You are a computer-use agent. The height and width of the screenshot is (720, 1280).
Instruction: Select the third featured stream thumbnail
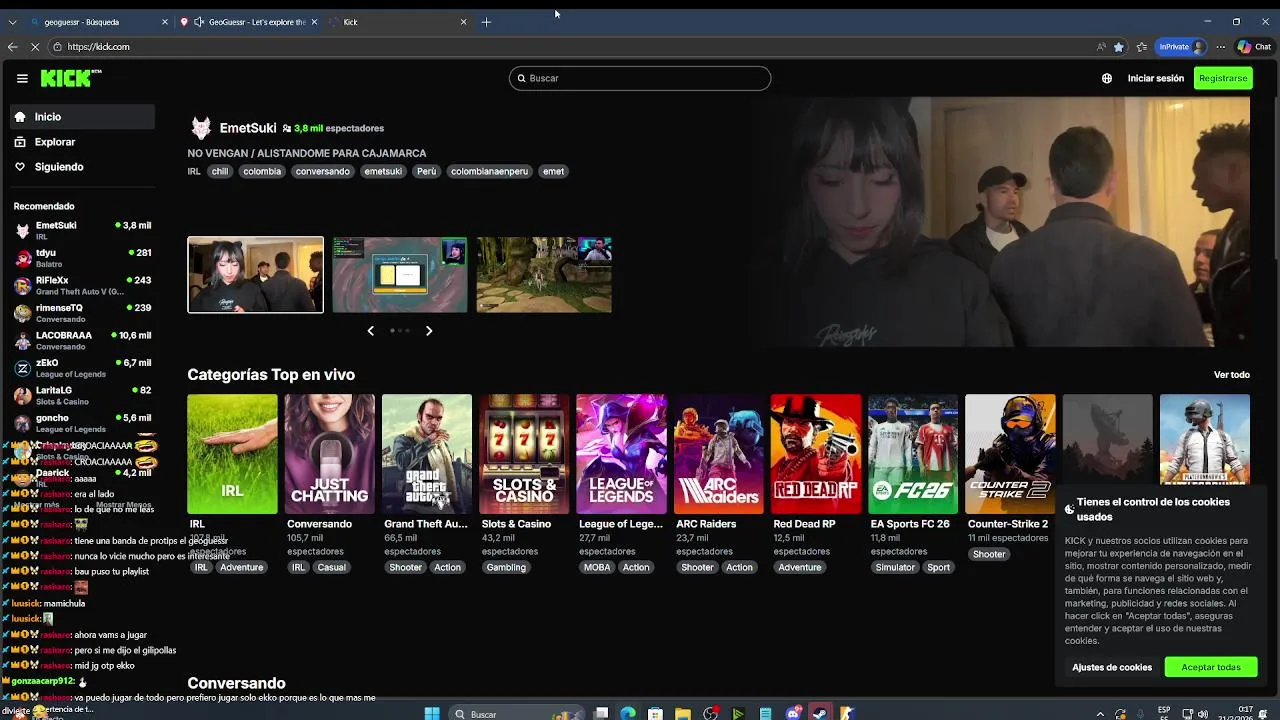coord(544,275)
